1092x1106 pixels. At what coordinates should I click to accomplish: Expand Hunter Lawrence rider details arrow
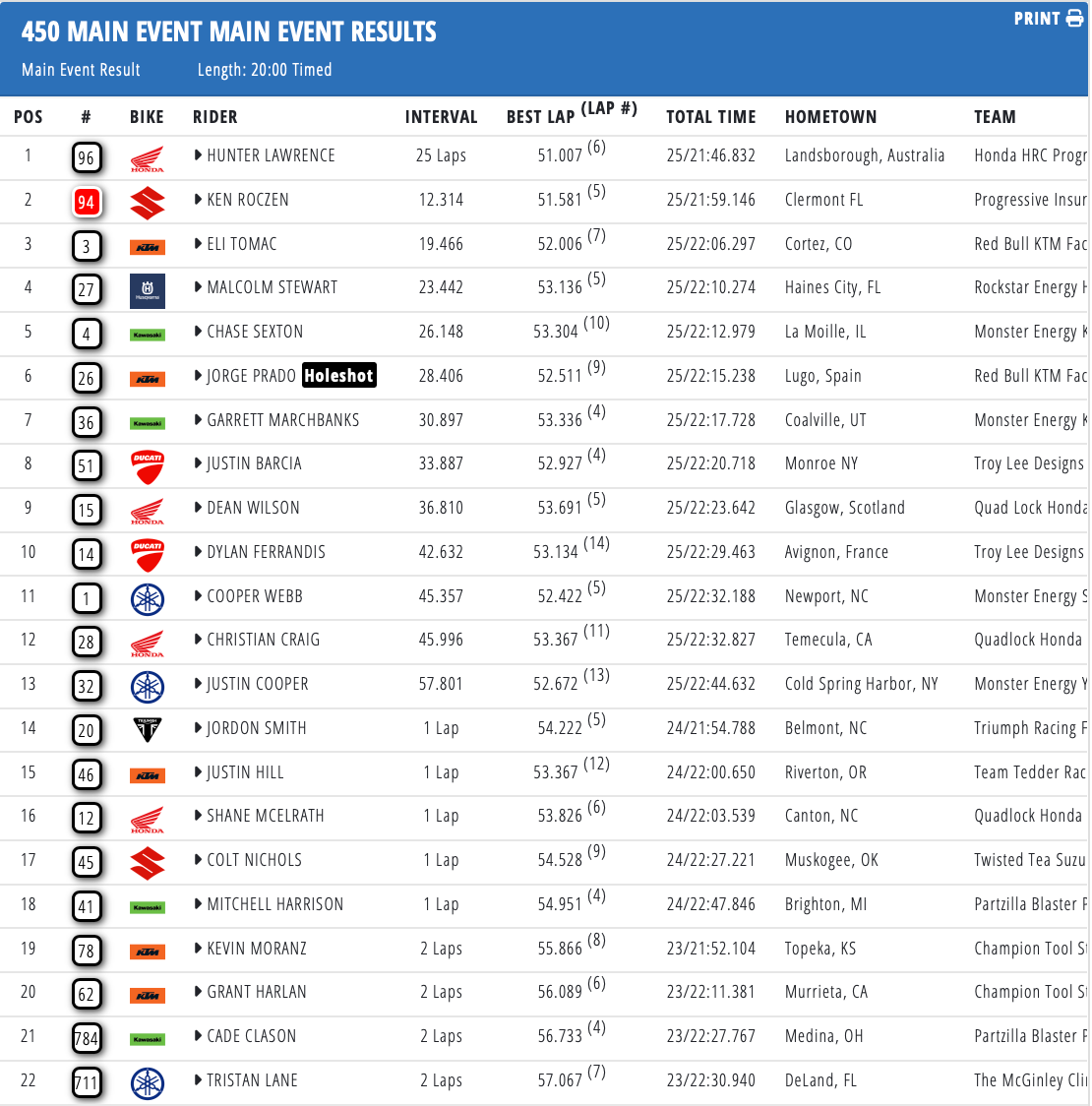[x=198, y=155]
